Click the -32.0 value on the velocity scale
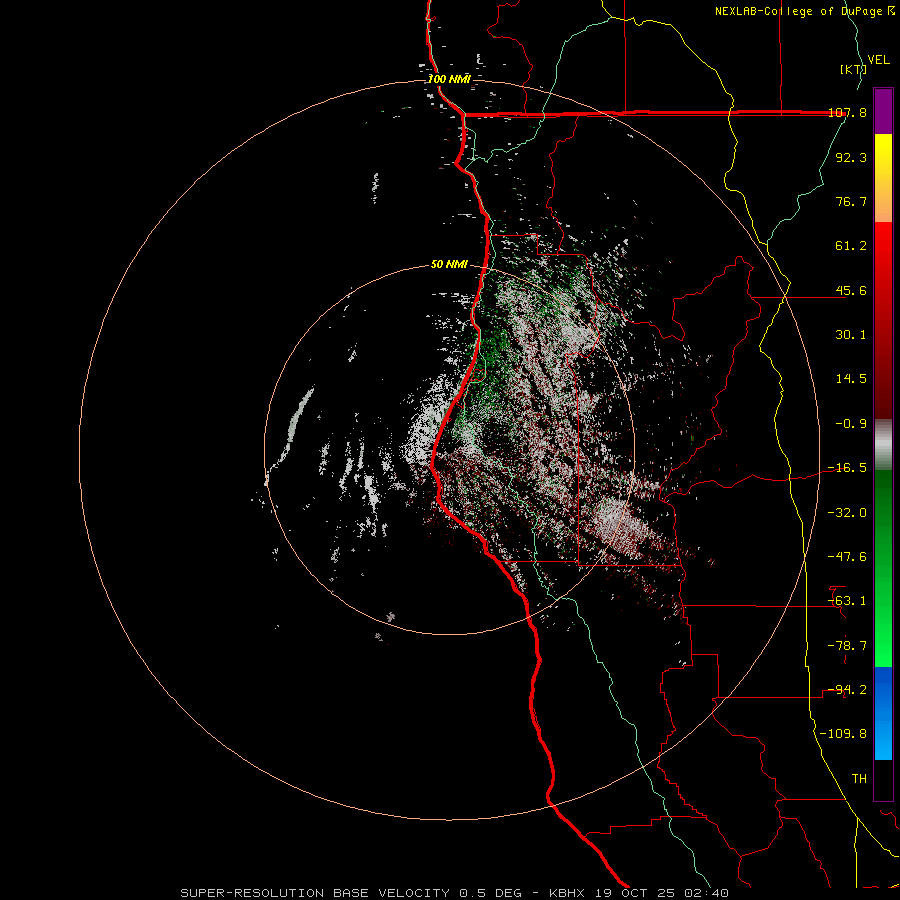This screenshot has width=900, height=900. (847, 513)
